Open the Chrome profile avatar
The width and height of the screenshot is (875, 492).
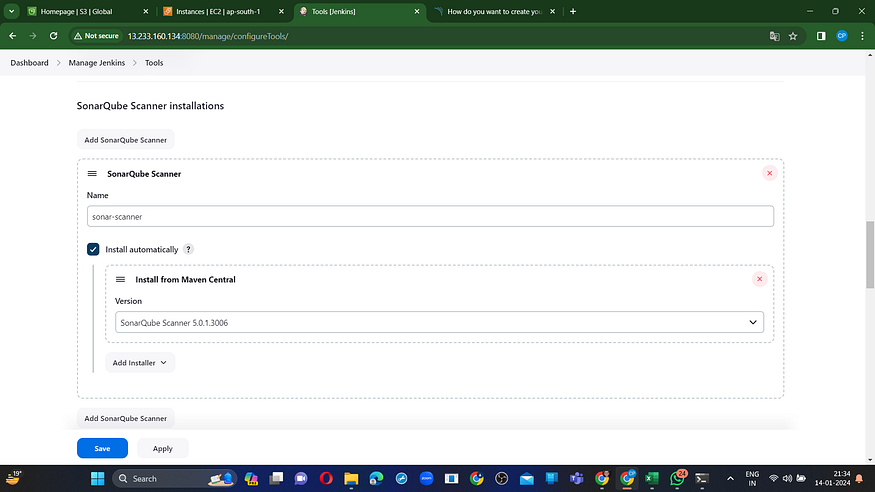pyautogui.click(x=842, y=36)
